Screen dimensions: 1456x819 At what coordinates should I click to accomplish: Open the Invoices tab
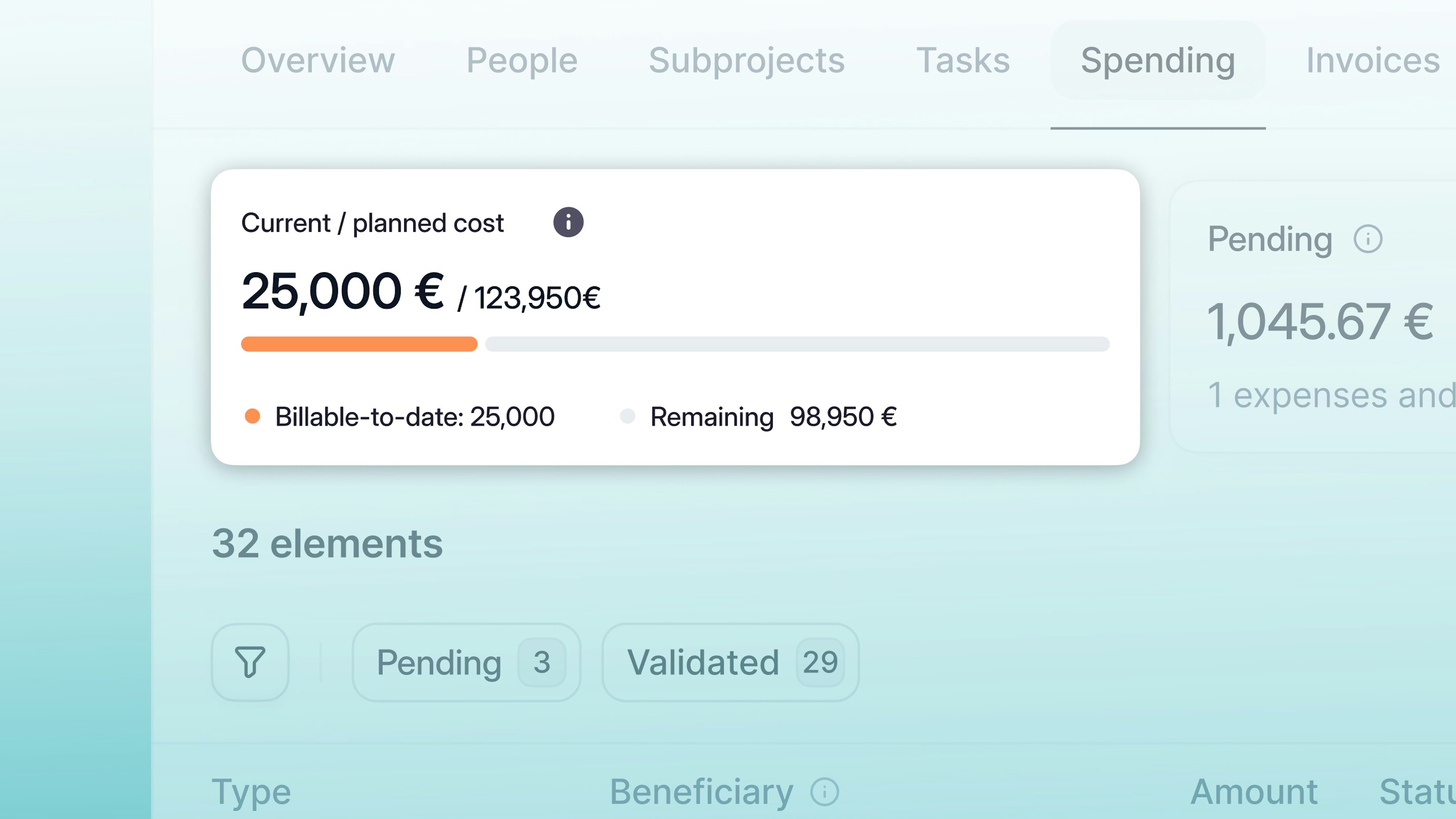coord(1372,61)
